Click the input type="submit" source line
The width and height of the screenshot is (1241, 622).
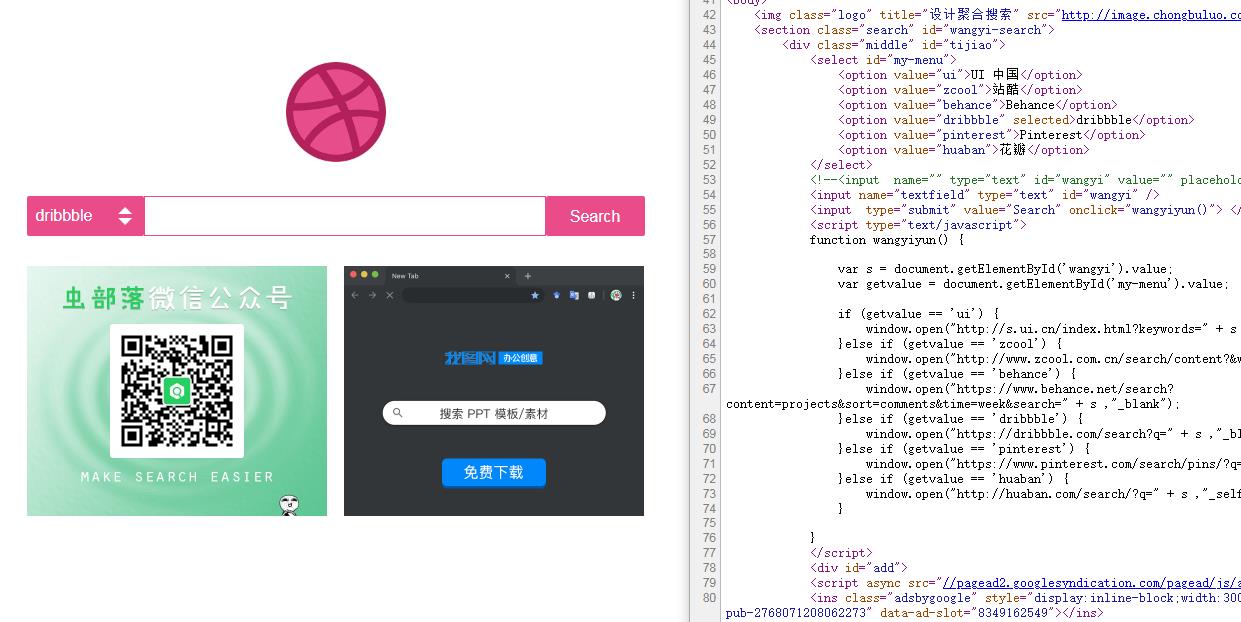[1025, 210]
